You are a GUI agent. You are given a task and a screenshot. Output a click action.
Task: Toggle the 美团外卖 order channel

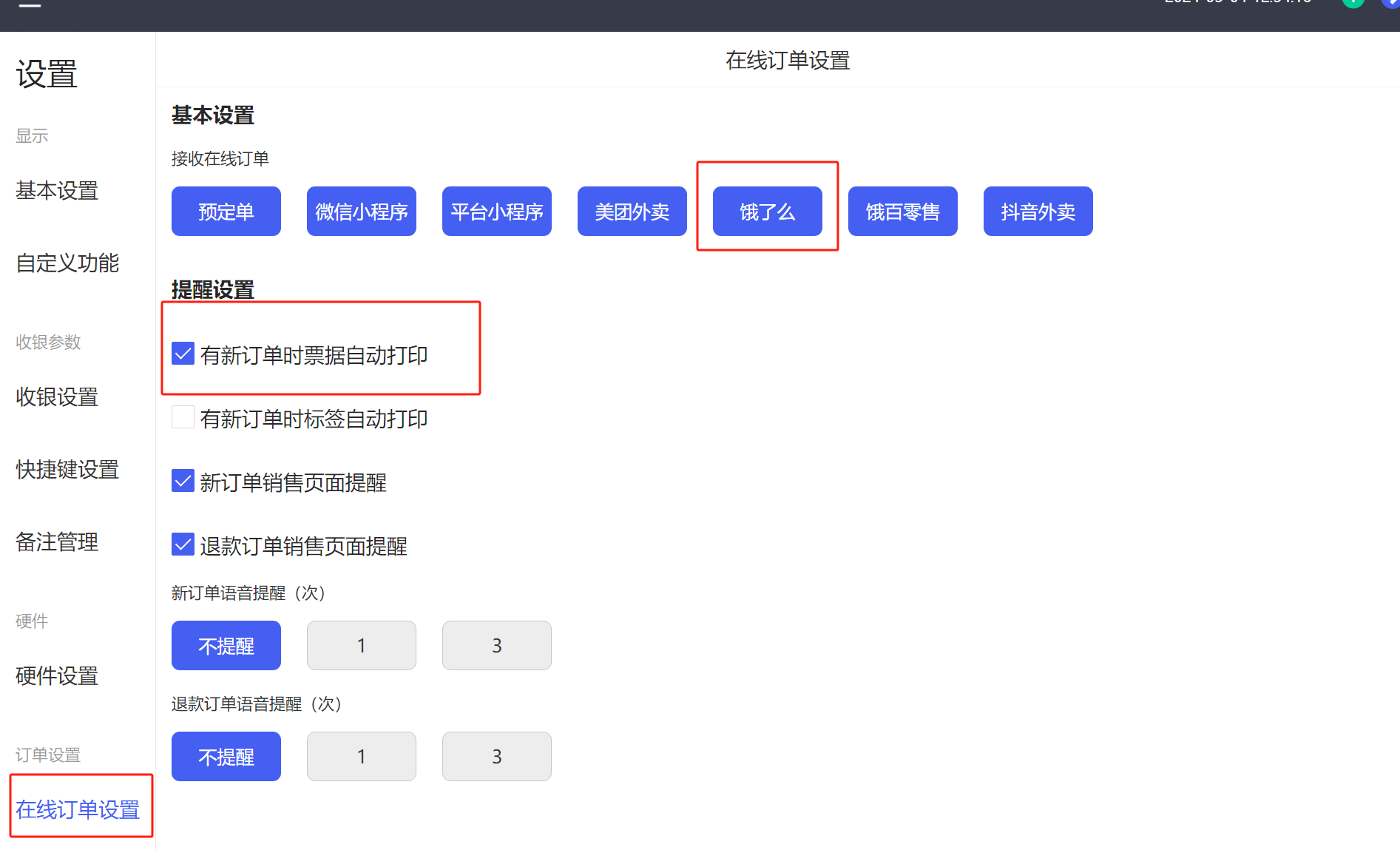click(632, 212)
